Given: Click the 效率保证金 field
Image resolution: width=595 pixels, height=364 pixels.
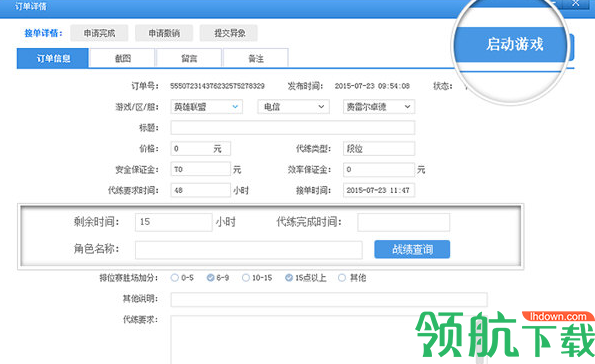Looking at the screenshot, I should coord(379,169).
